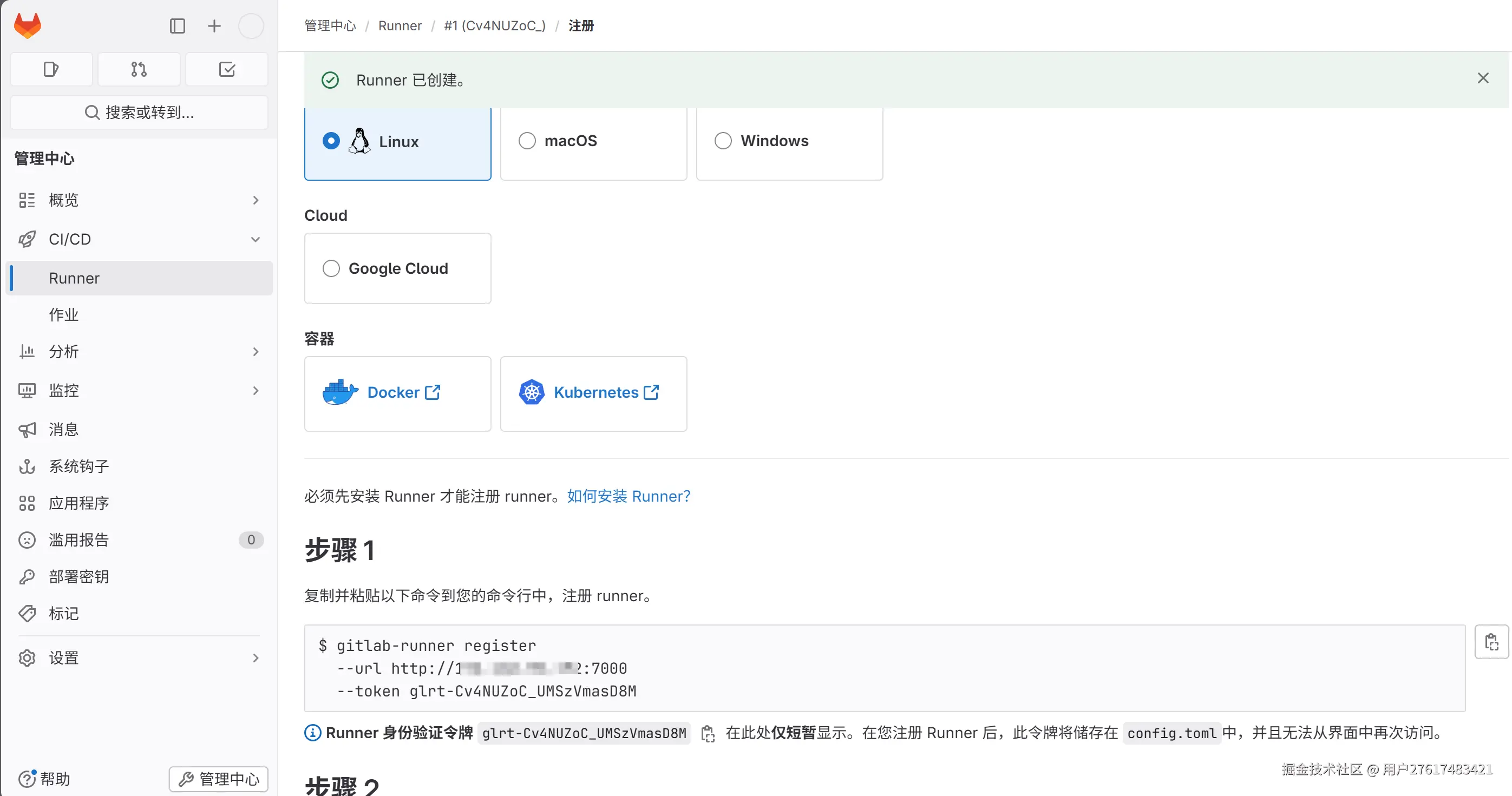Copy the register command with clipboard icon
Screen dimensions: 1512x796
pyautogui.click(x=1491, y=642)
